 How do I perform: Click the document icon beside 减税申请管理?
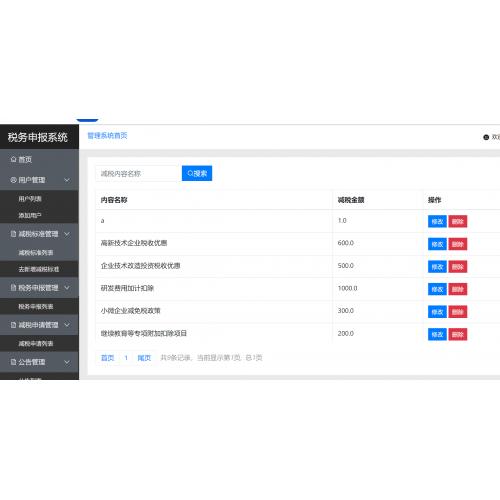click(x=13, y=325)
